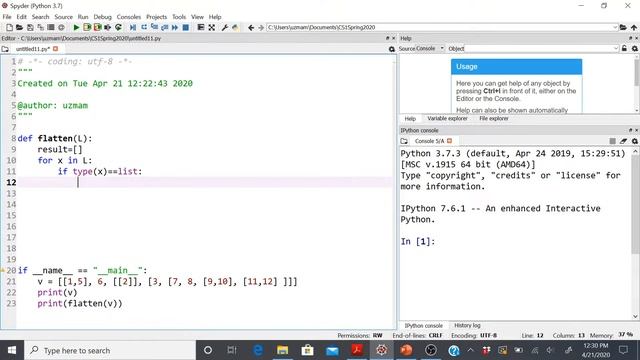The height and width of the screenshot is (360, 640).
Task: Open Microsoft Edge from taskbar
Action: tap(258, 350)
